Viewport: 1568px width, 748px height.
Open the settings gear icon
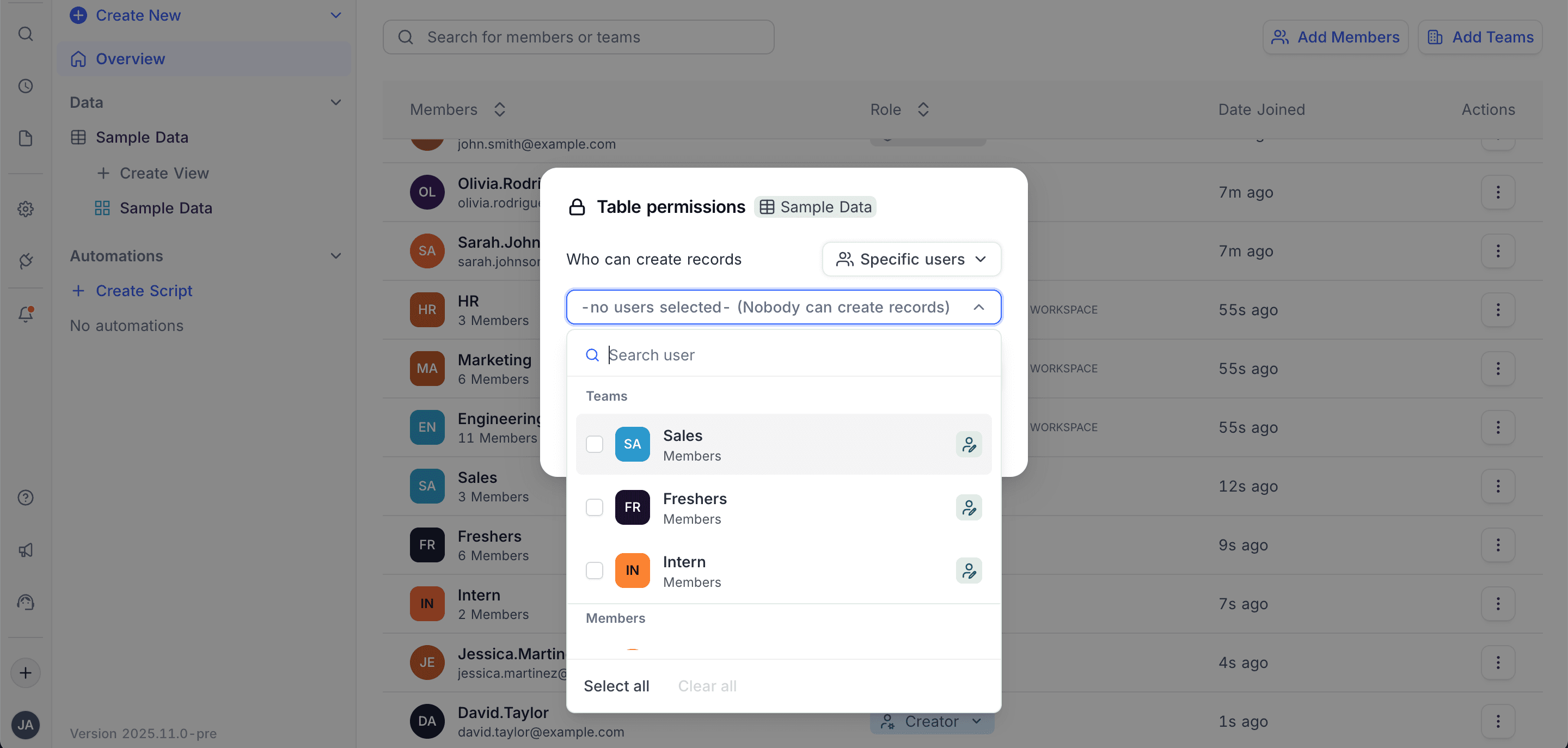[26, 210]
